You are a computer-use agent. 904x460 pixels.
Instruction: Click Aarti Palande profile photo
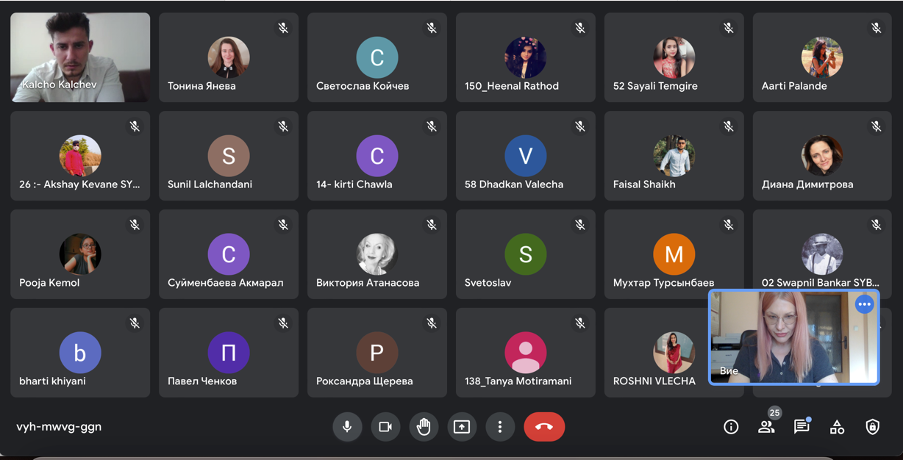822,57
